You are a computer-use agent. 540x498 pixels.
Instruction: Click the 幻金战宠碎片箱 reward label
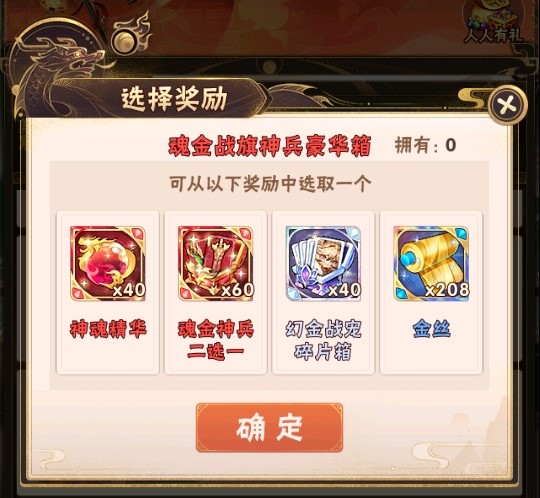pyautogui.click(x=323, y=340)
